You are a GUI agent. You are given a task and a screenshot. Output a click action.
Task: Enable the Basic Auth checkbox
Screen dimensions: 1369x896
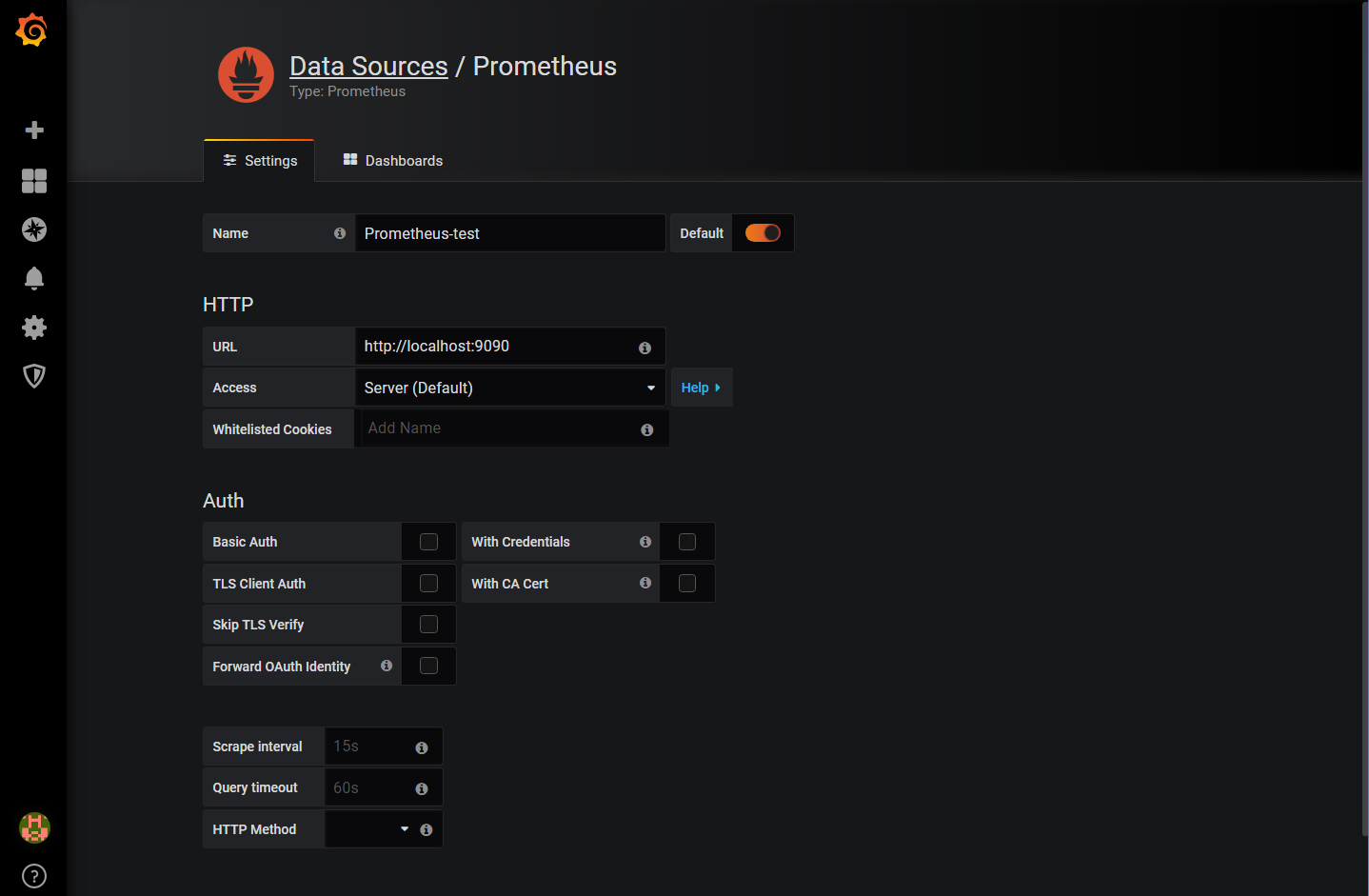pos(429,542)
